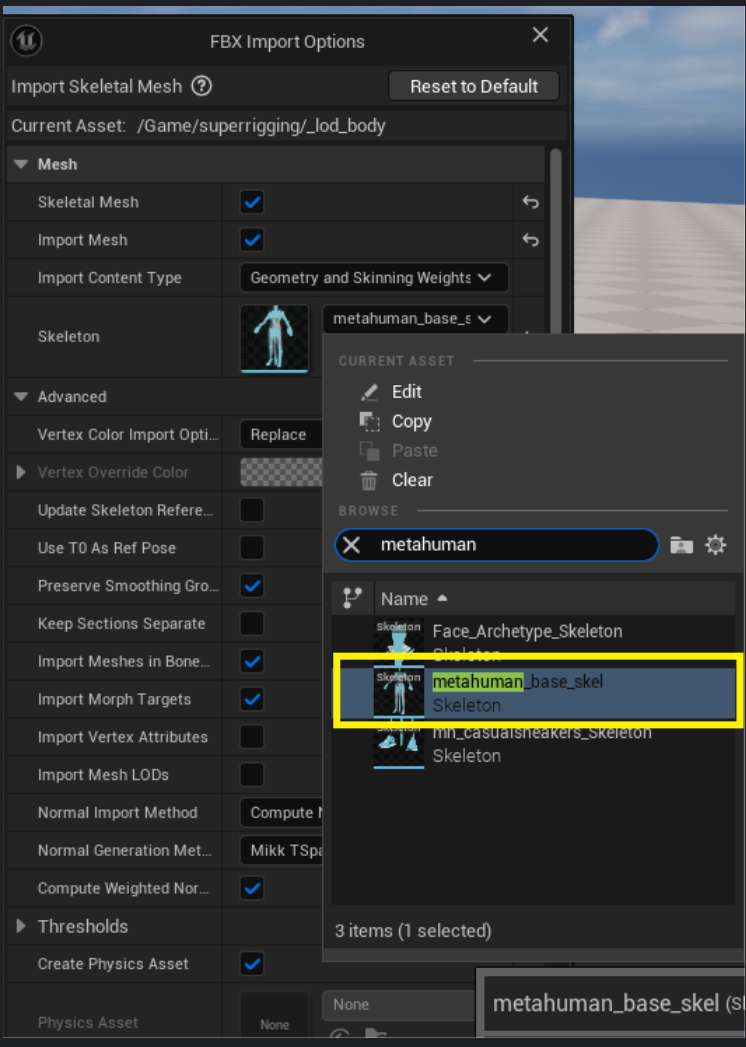
Task: Open asset picker settings gear
Action: click(715, 545)
